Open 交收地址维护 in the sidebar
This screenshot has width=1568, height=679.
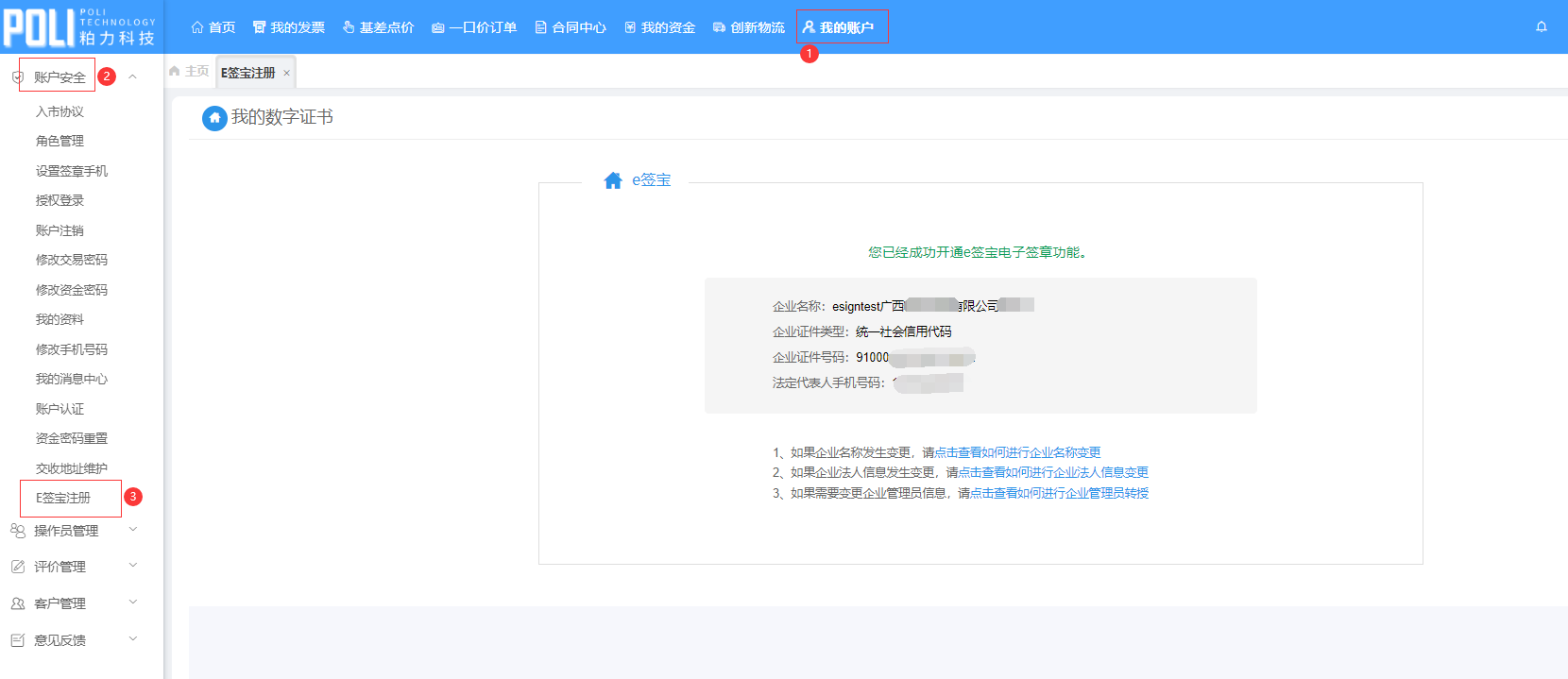[x=72, y=468]
